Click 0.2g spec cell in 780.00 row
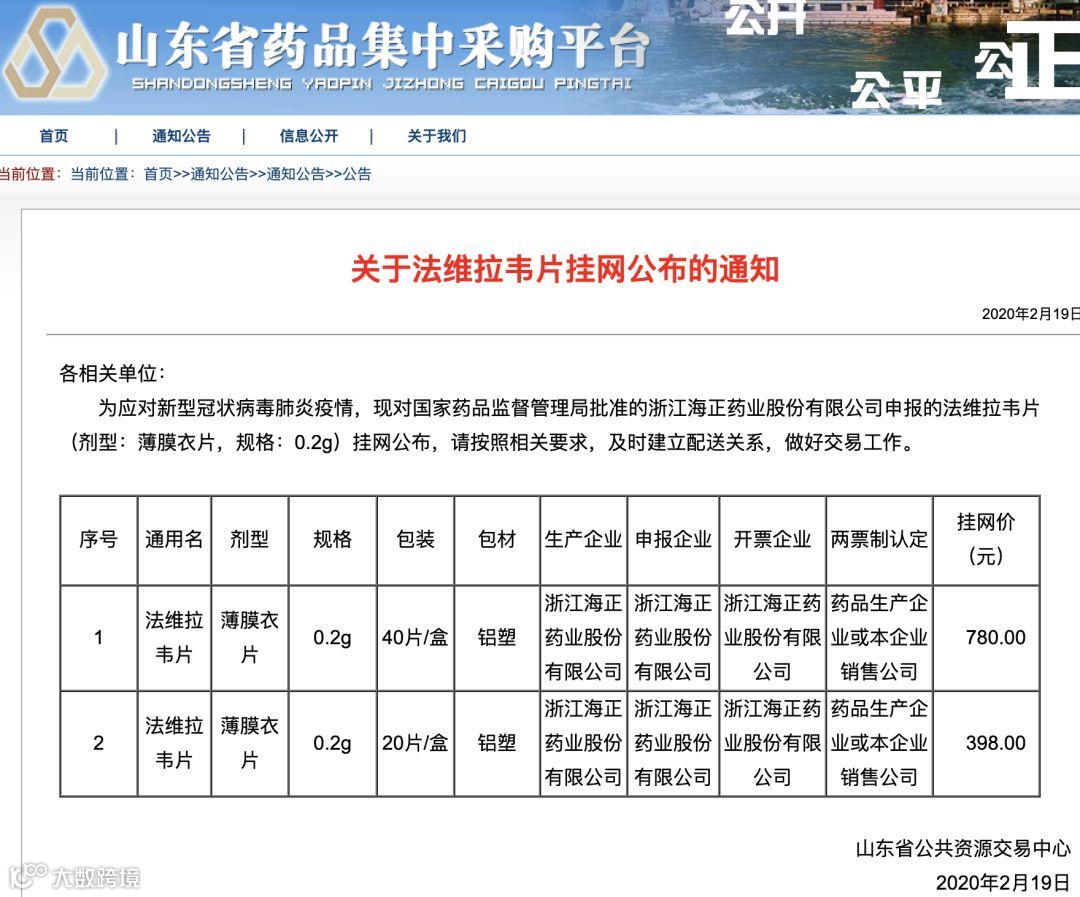Screen dimensions: 1080x897 332,638
